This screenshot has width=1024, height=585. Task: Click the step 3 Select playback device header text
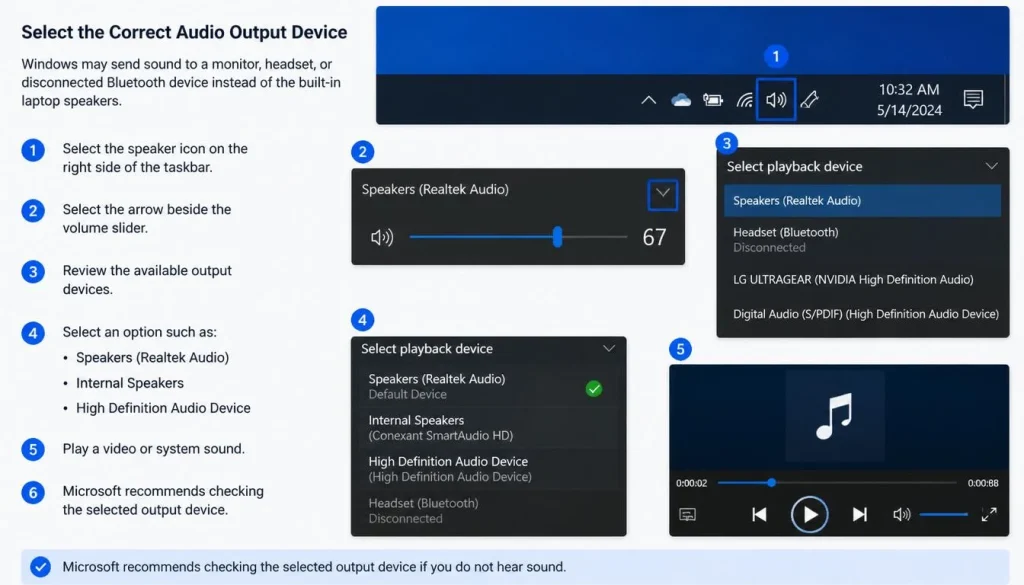[795, 166]
